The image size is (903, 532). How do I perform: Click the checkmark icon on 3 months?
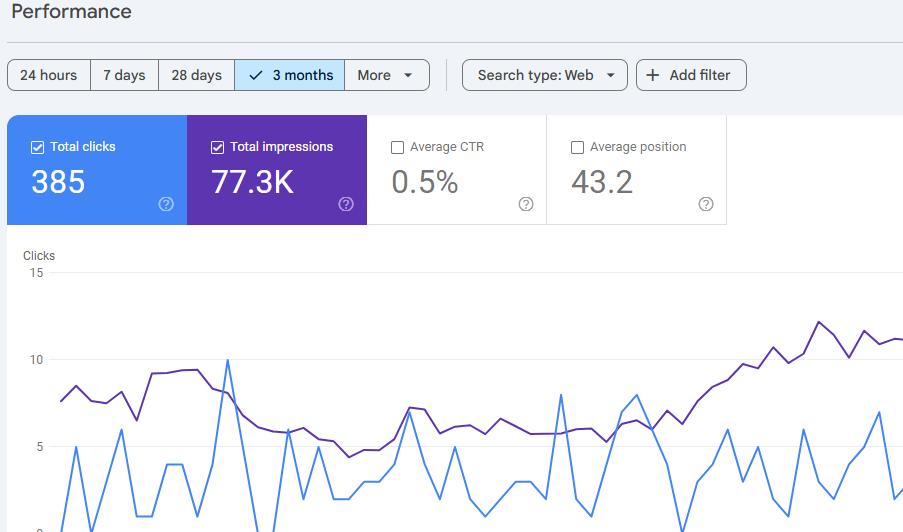tap(256, 75)
